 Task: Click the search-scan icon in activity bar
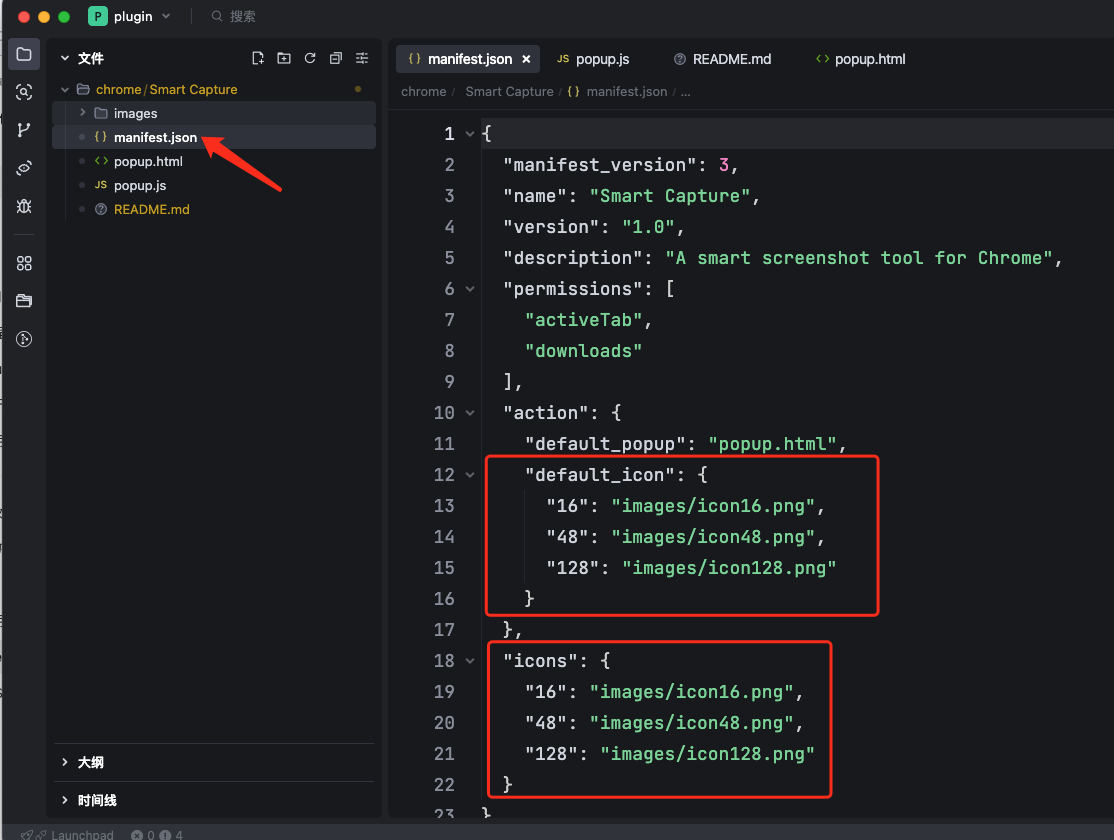(x=24, y=92)
